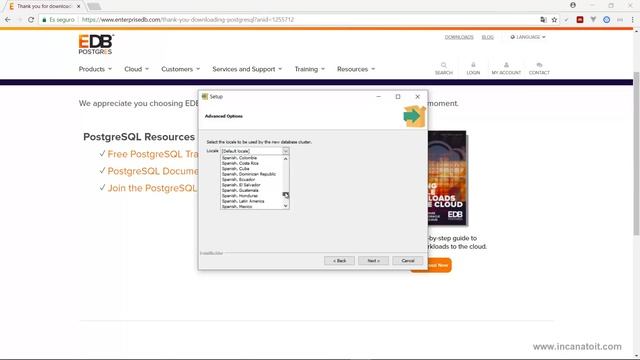Viewport: 640px width, 360px height.
Task: Click the browser back arrow
Action: (8, 20)
